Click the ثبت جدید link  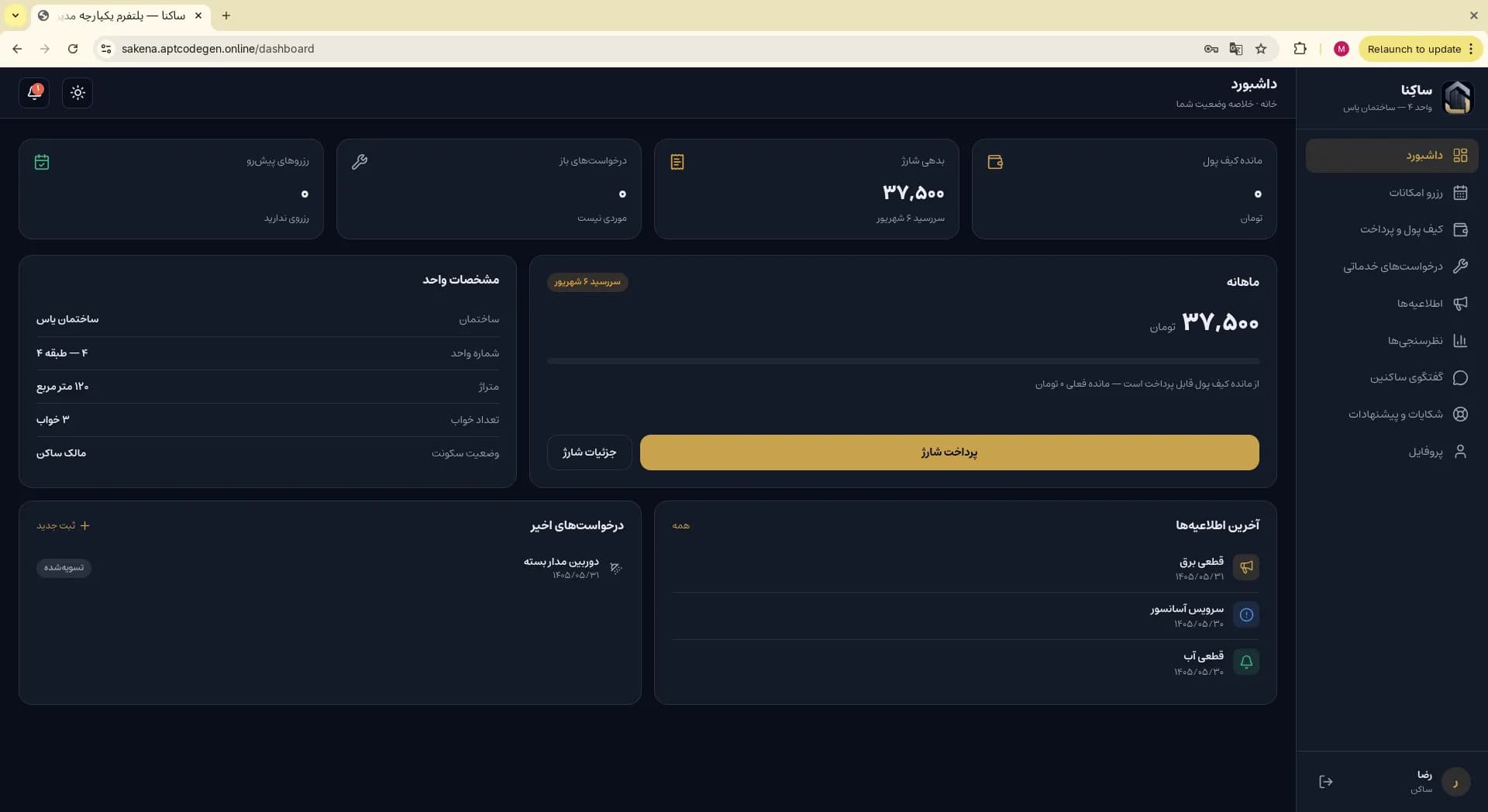click(x=64, y=525)
